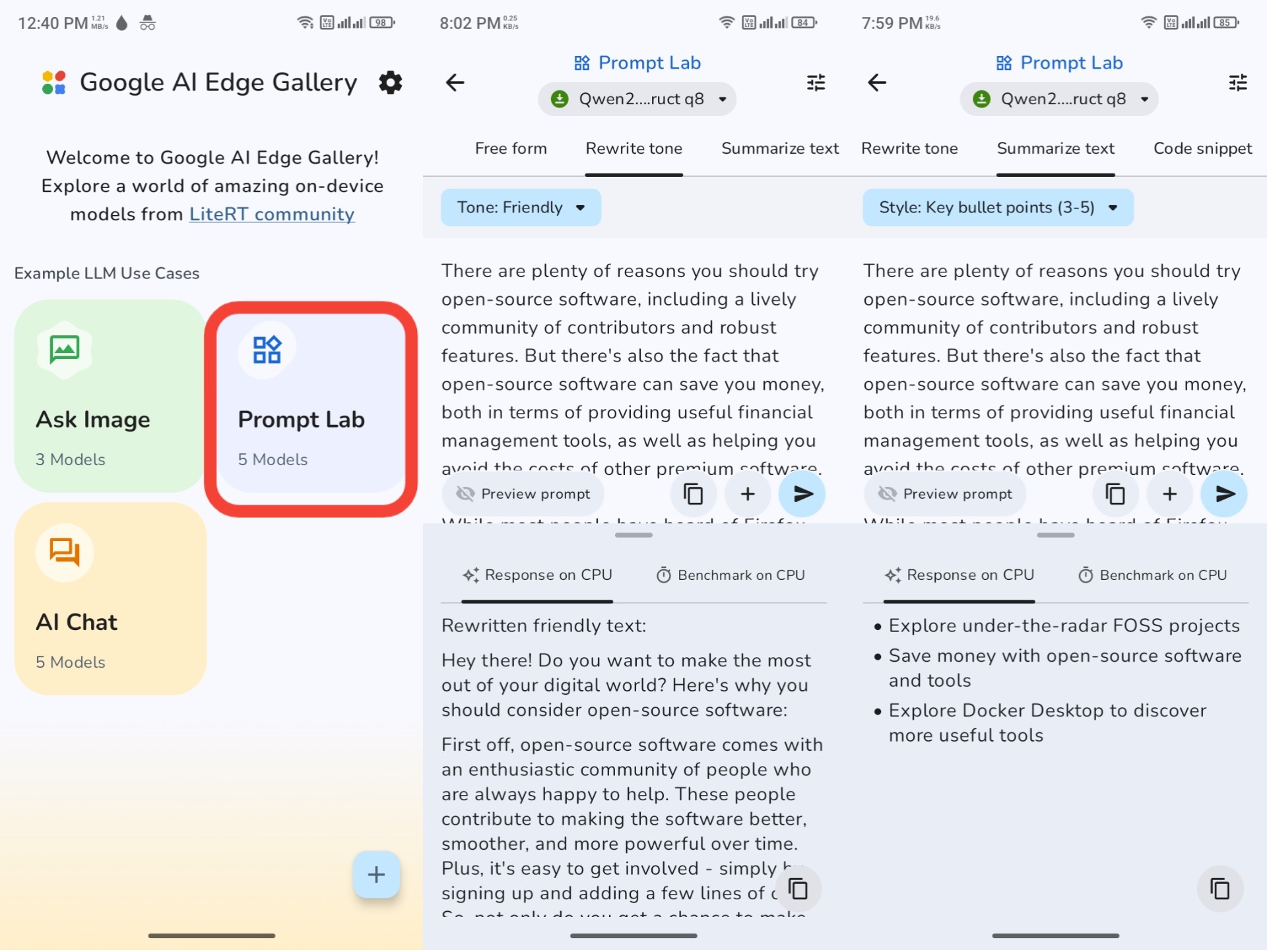Tap the floating plus button to add a model
Screen dimensions: 1267x952
(x=376, y=875)
